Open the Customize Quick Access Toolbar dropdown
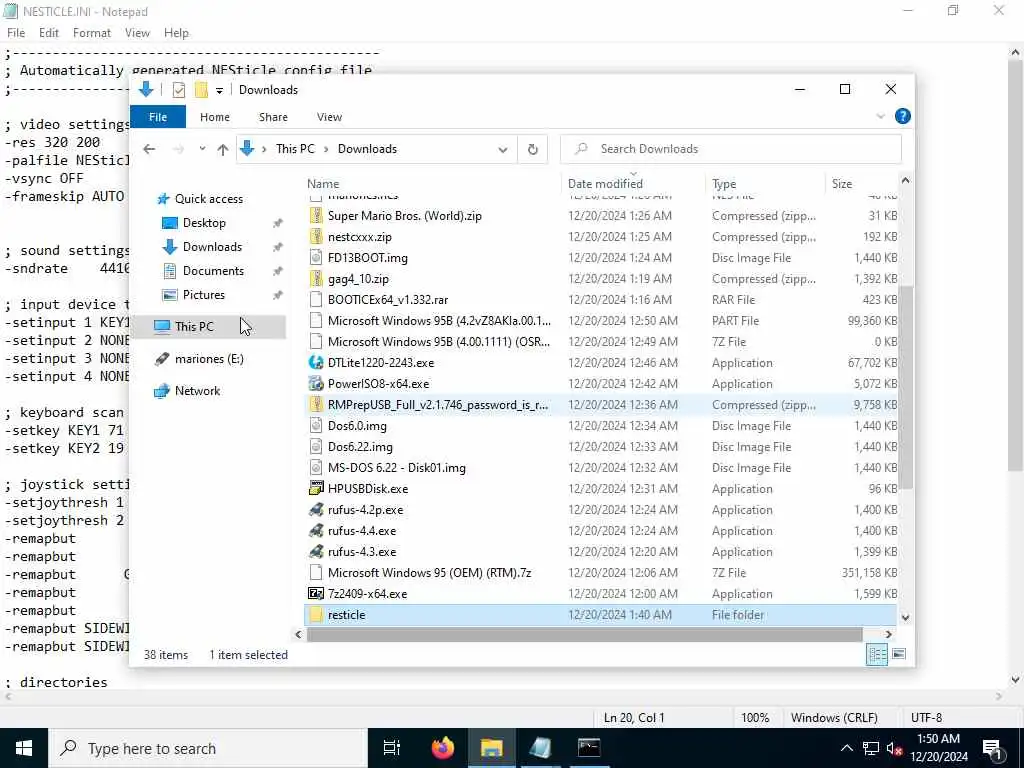1024x768 pixels. click(x=219, y=90)
